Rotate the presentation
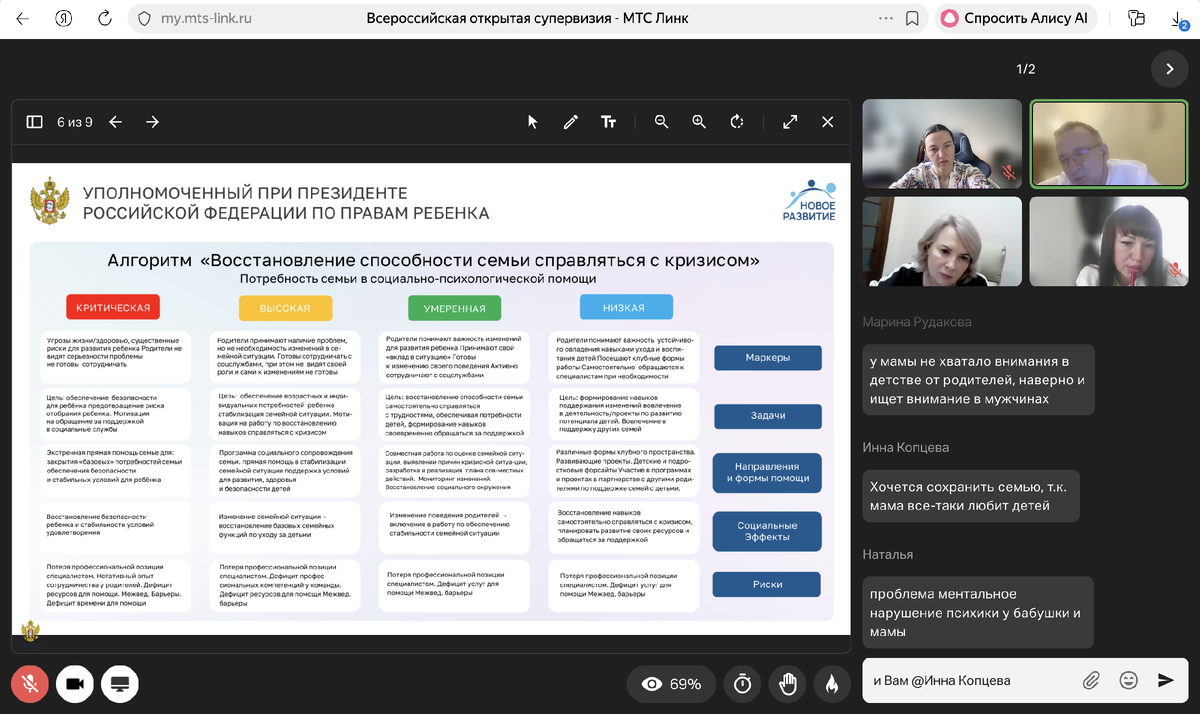Viewport: 1200px width, 714px height. coord(737,122)
